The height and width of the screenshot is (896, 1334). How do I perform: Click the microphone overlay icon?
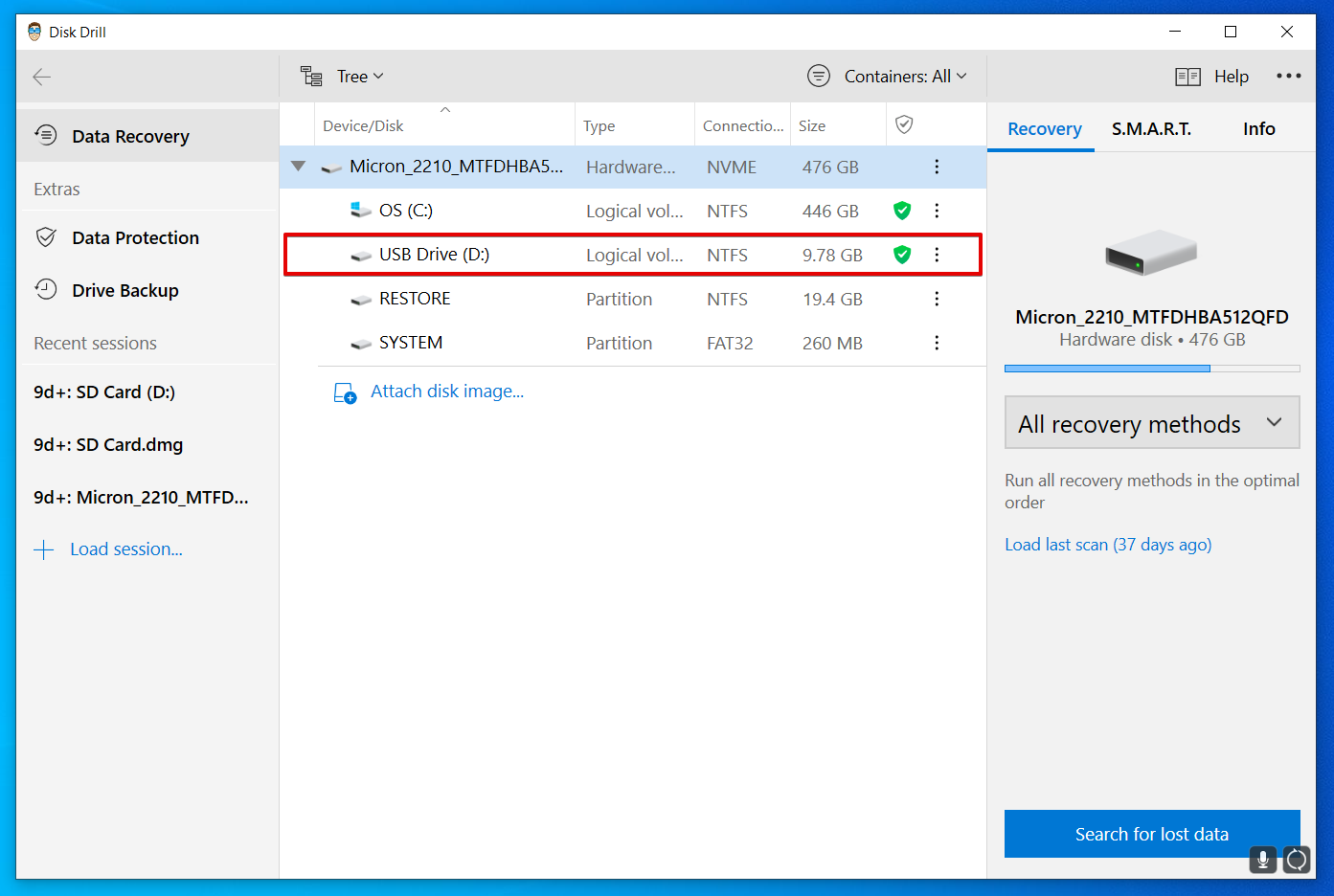pyautogui.click(x=1263, y=860)
